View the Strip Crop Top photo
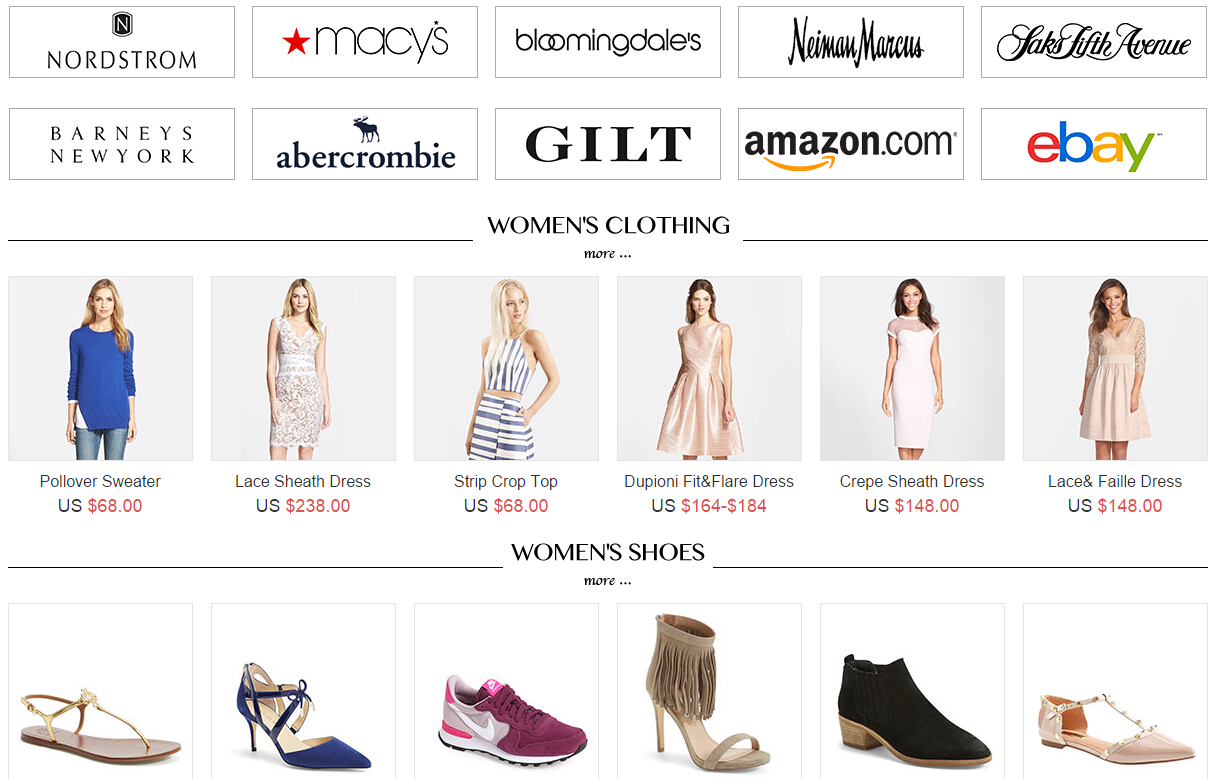1218x779 pixels. point(506,369)
